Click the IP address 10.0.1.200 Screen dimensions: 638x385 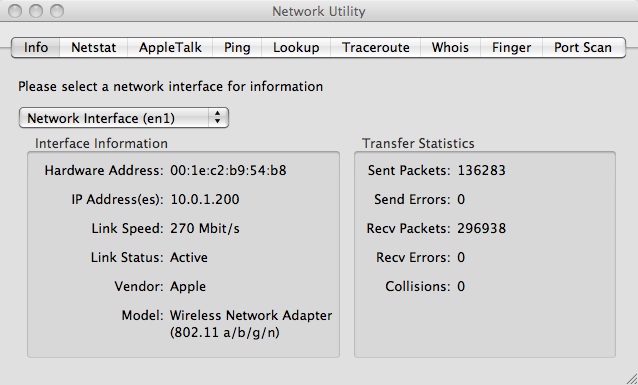[205, 199]
